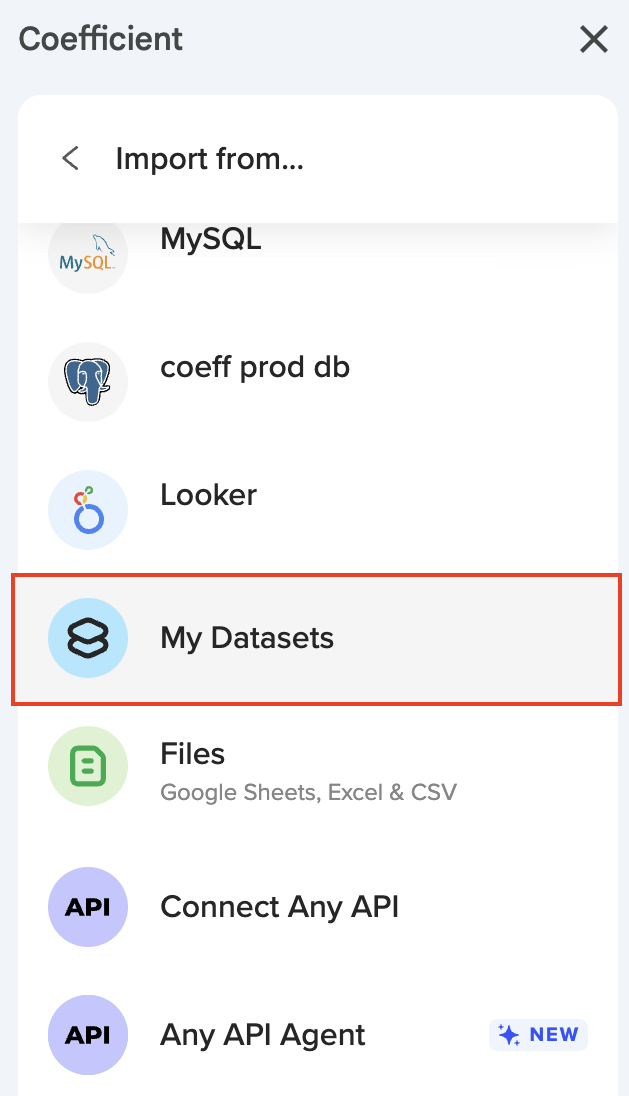Click the Coefficient panel title
This screenshot has height=1096, width=629.
pyautogui.click(x=101, y=39)
